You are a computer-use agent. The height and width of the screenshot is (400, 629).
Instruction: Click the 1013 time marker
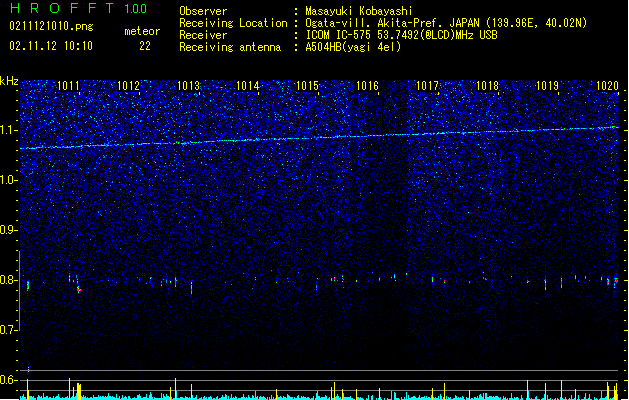coord(188,86)
